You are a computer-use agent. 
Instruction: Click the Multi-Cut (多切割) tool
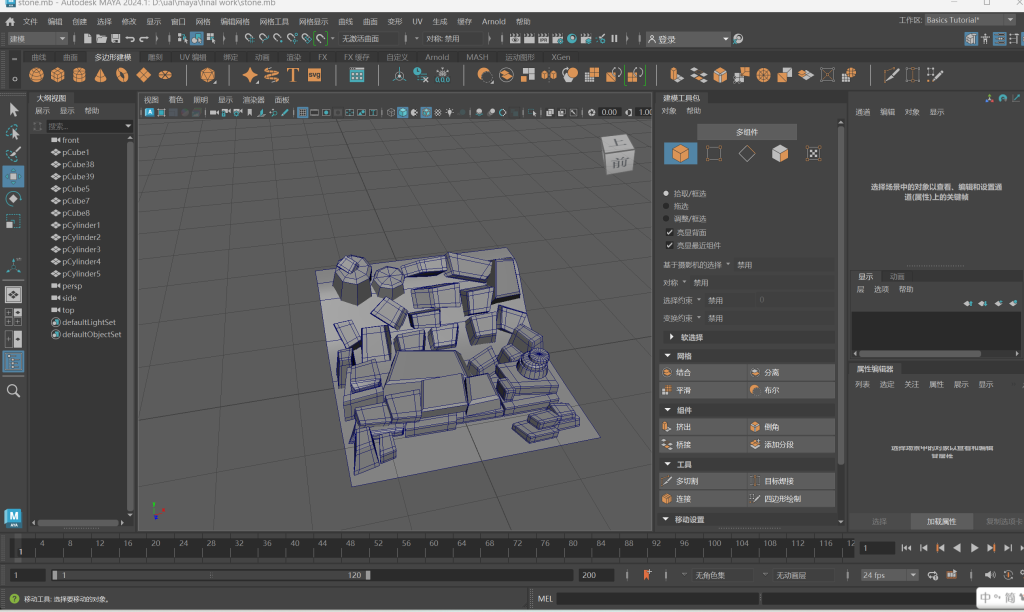pos(685,481)
